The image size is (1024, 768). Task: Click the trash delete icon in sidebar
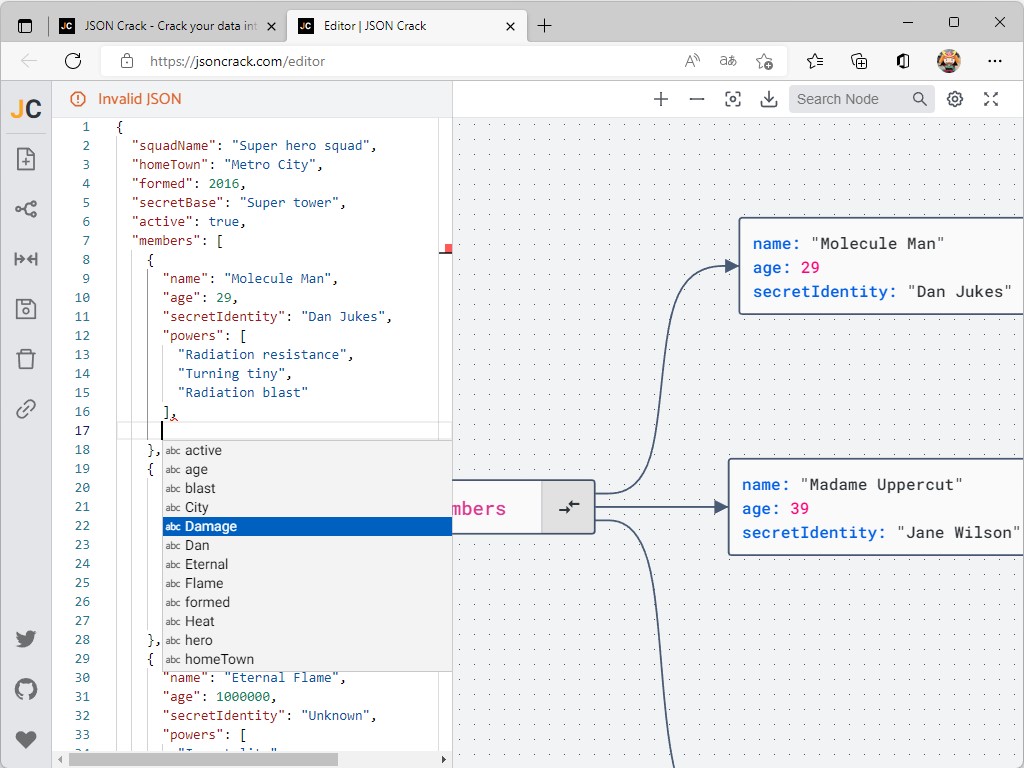pyautogui.click(x=26, y=359)
